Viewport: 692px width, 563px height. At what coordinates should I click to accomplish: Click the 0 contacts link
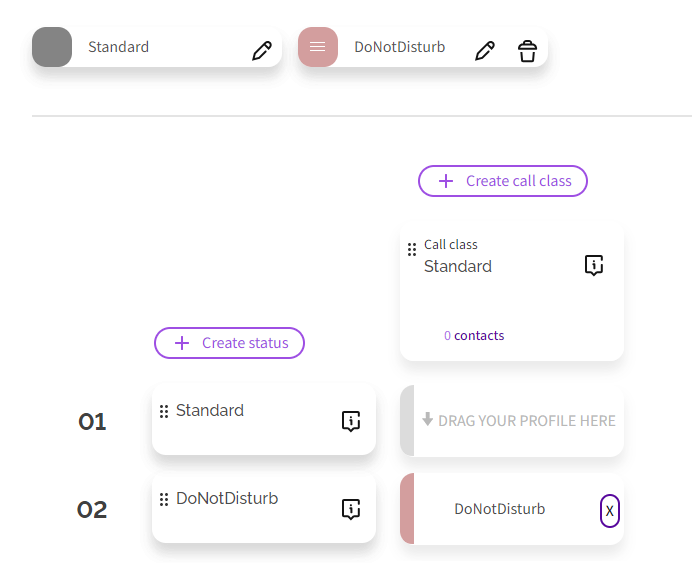pos(474,336)
